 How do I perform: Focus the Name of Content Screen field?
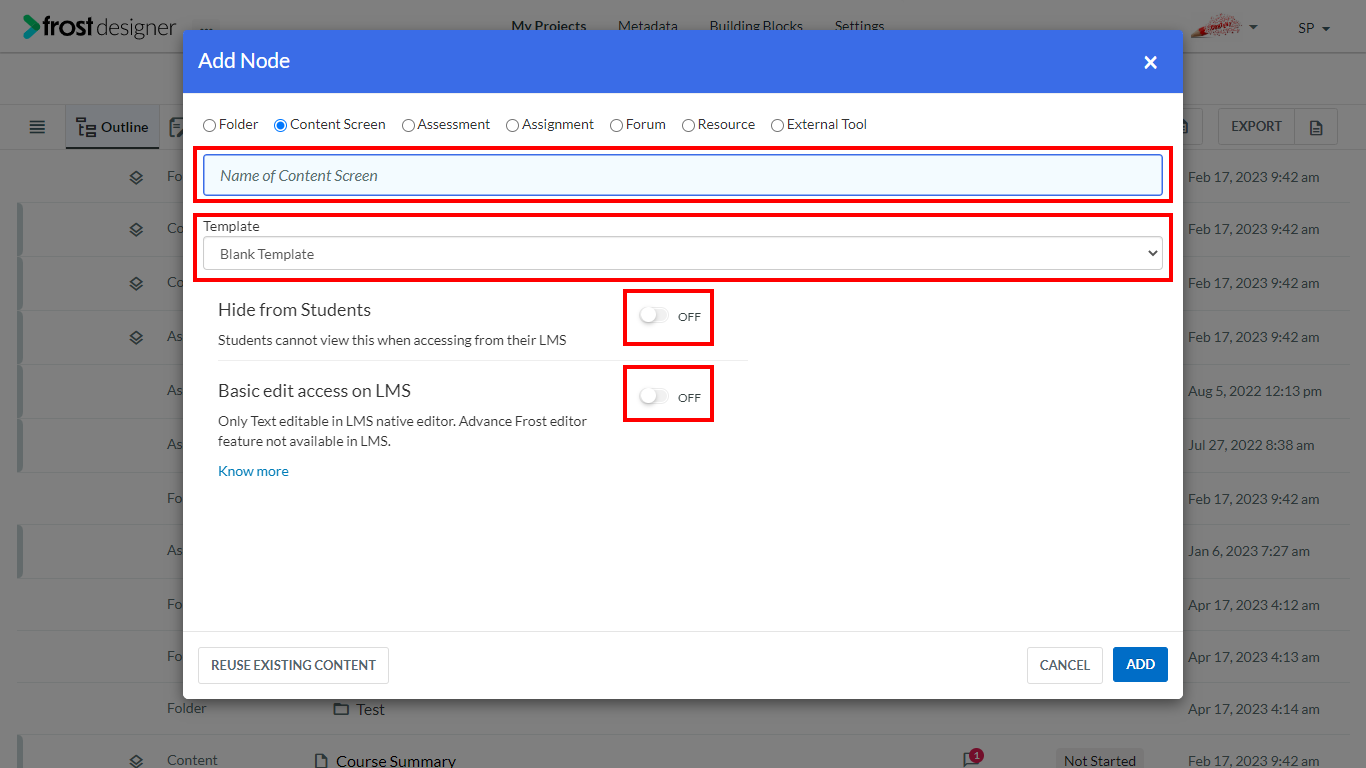pyautogui.click(x=683, y=175)
